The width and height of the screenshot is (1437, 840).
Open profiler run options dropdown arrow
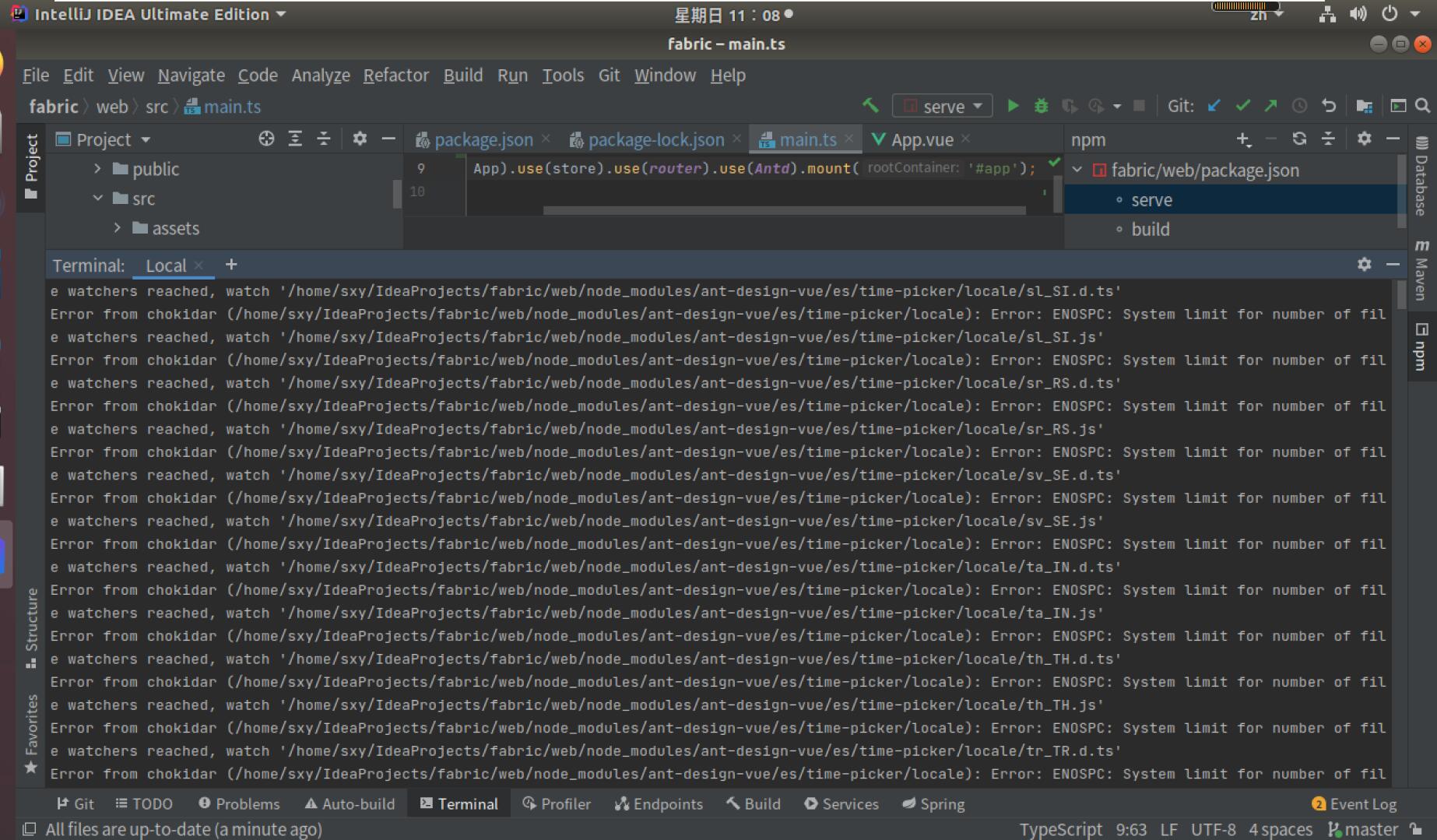(1117, 106)
